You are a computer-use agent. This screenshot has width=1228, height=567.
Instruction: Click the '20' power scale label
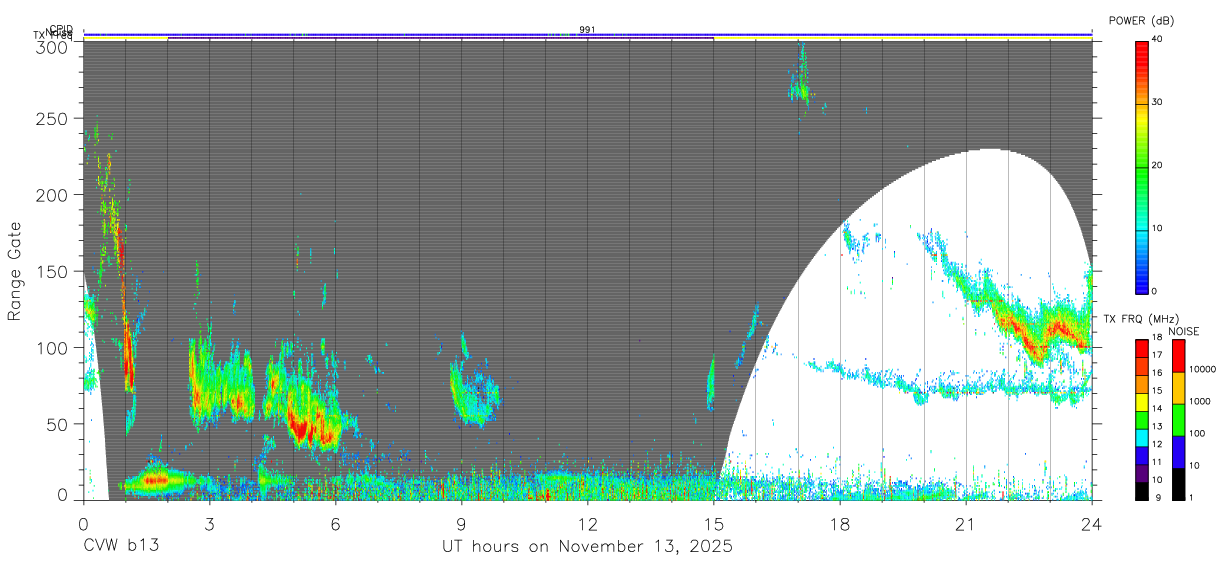[x=1158, y=166]
